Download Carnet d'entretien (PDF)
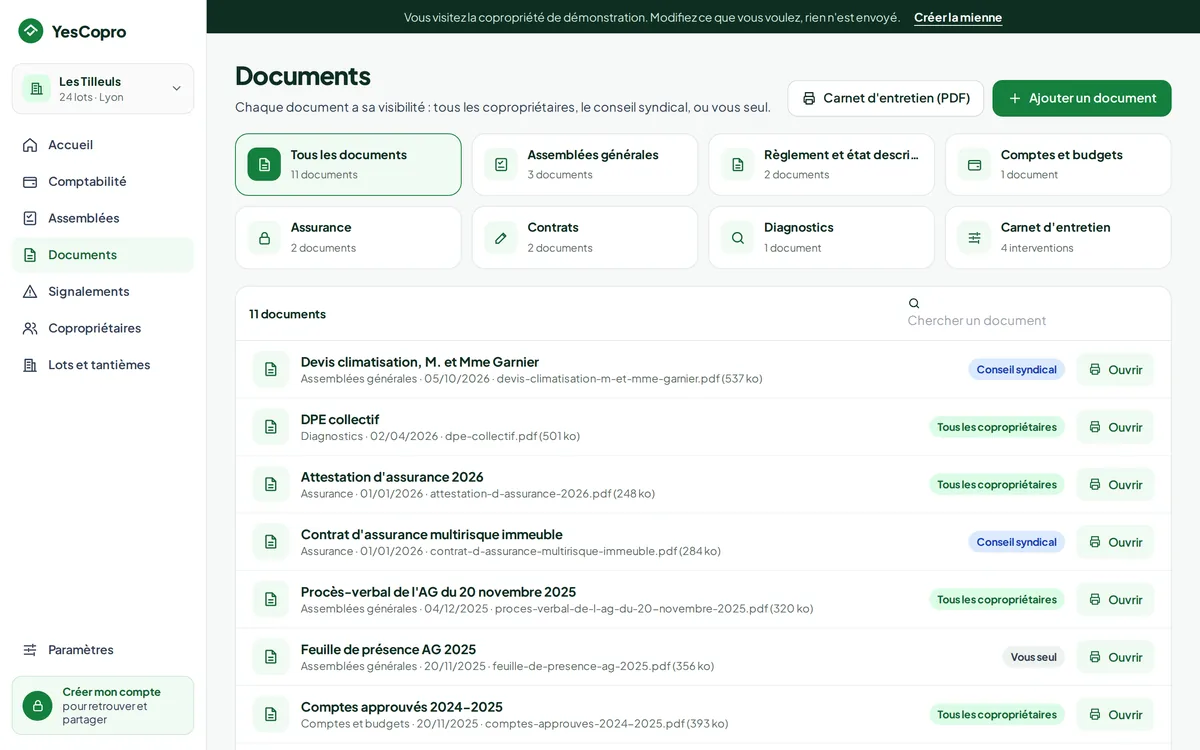This screenshot has width=1200, height=750. pos(885,98)
